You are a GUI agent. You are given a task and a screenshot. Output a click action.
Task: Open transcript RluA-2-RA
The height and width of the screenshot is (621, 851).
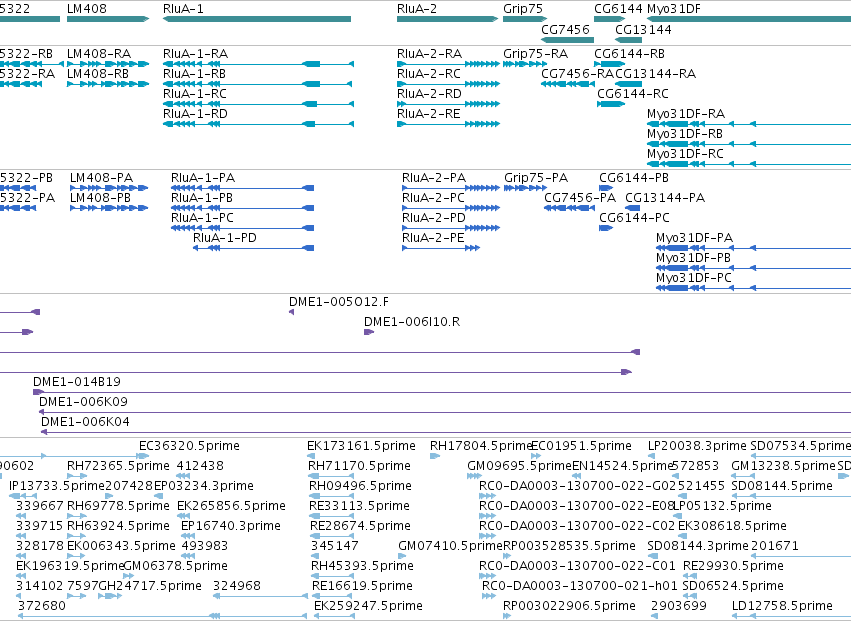429,54
